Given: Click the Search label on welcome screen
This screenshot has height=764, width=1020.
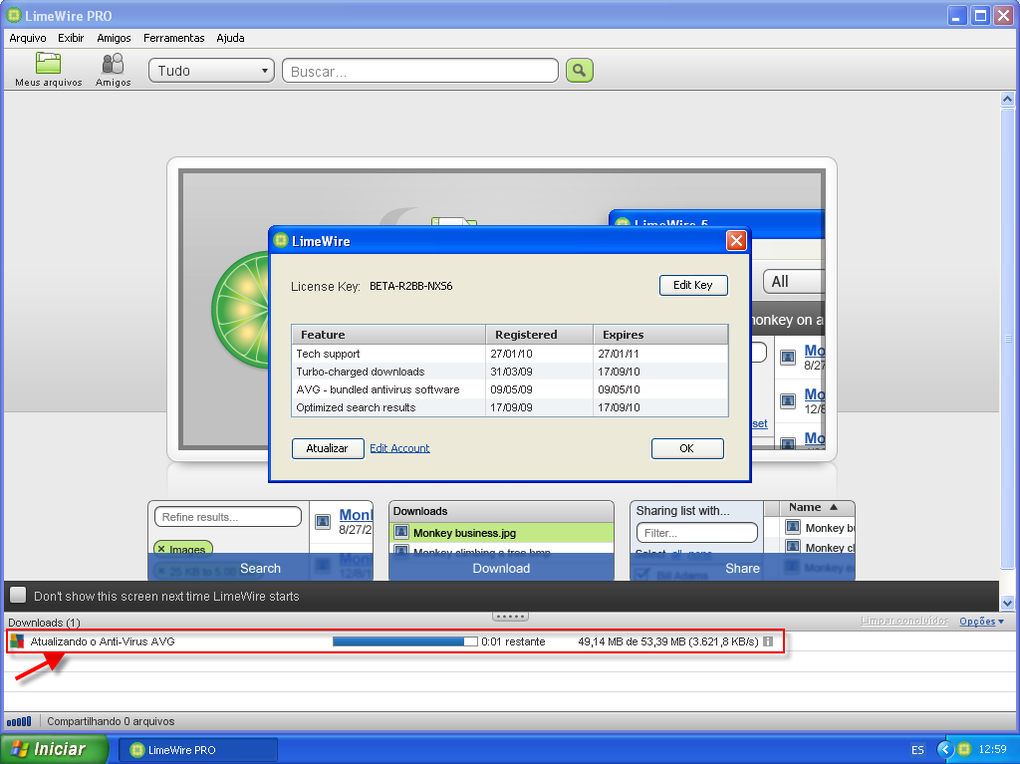Looking at the screenshot, I should 260,568.
